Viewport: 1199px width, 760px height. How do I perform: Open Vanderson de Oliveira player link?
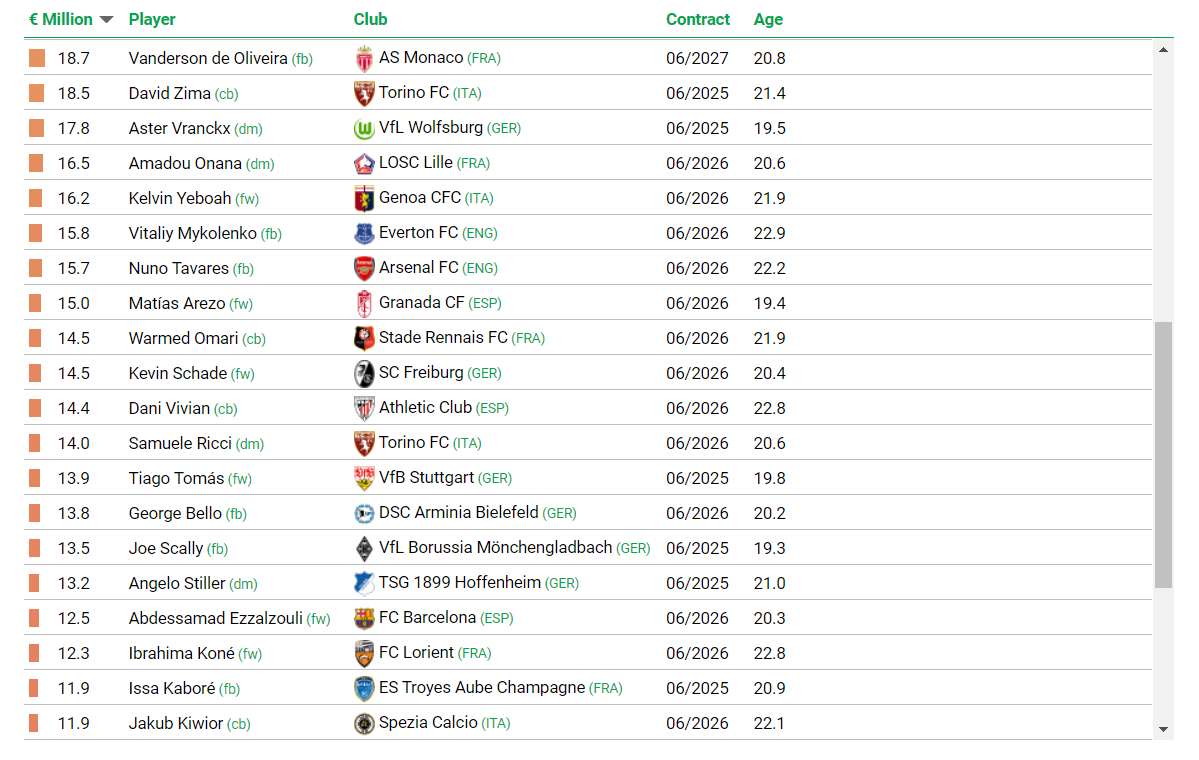click(x=208, y=59)
